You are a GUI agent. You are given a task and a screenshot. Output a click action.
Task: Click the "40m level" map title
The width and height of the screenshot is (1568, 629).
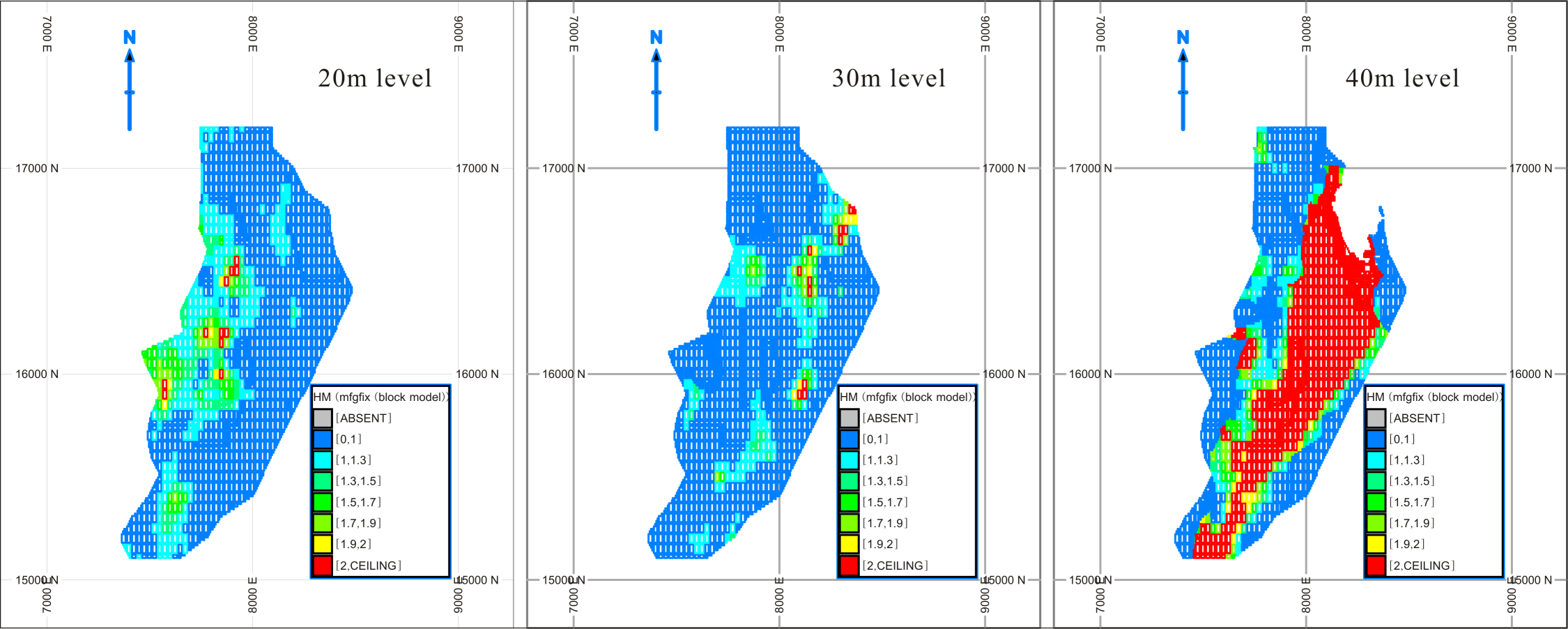pyautogui.click(x=1402, y=78)
